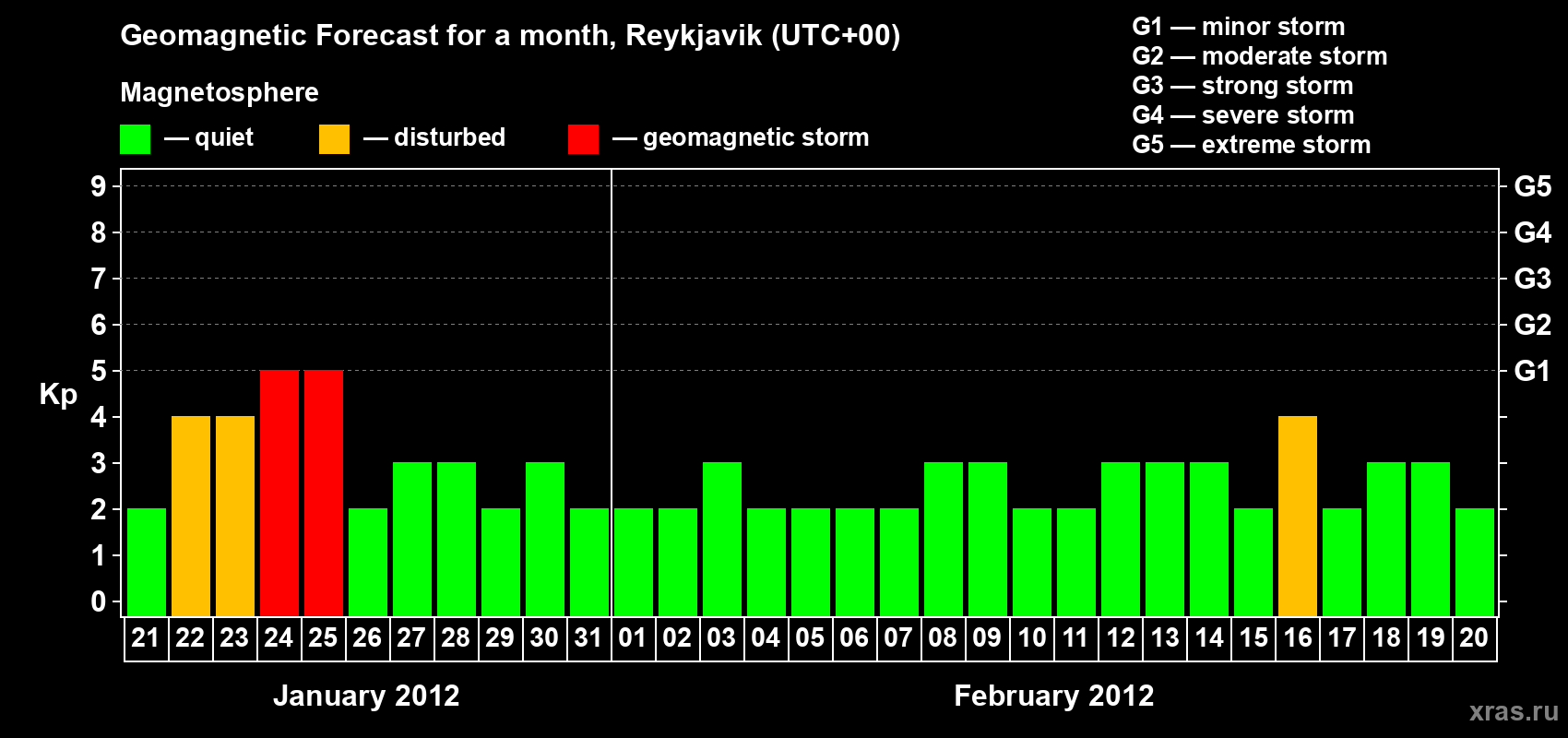Viewport: 1568px width, 738px height.
Task: Click date cell 26 on the date axis
Action: (368, 638)
